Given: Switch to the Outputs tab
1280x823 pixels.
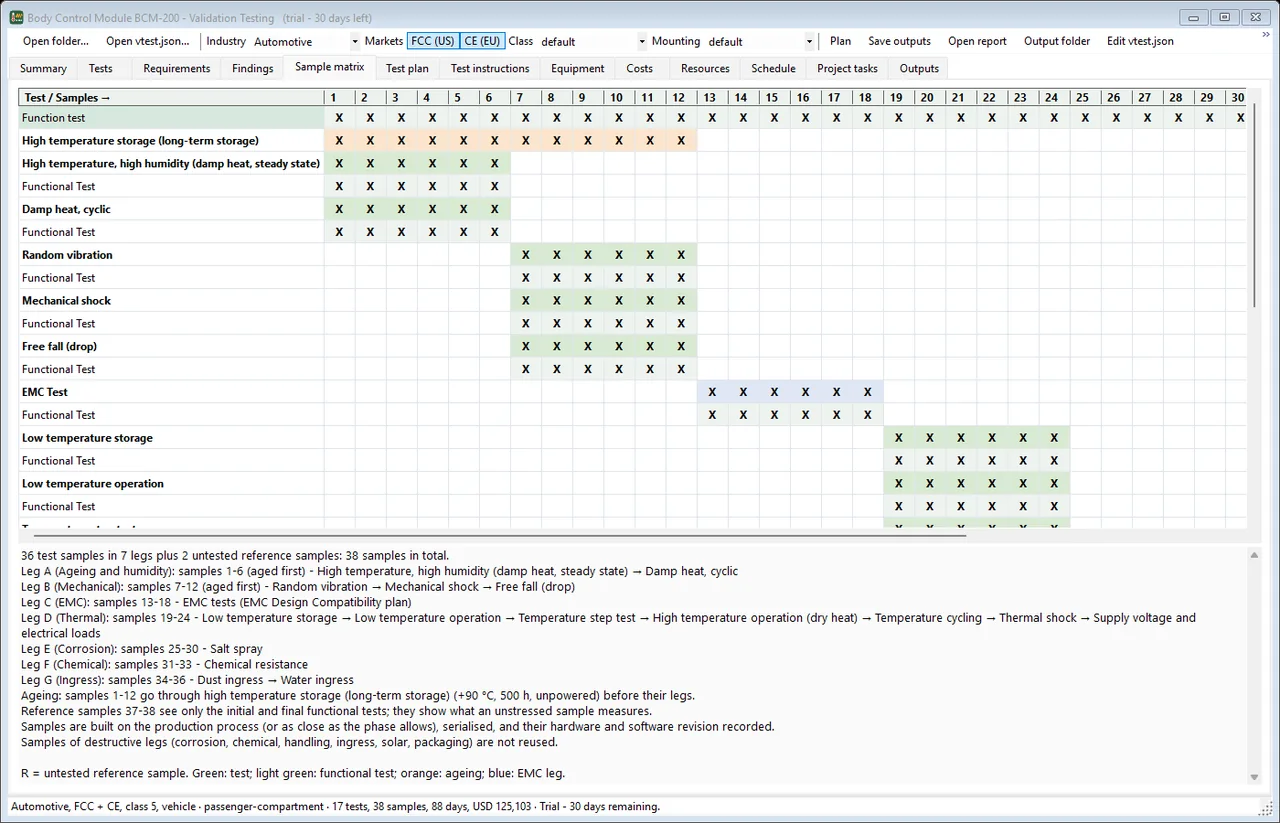Looking at the screenshot, I should pyautogui.click(x=919, y=69).
